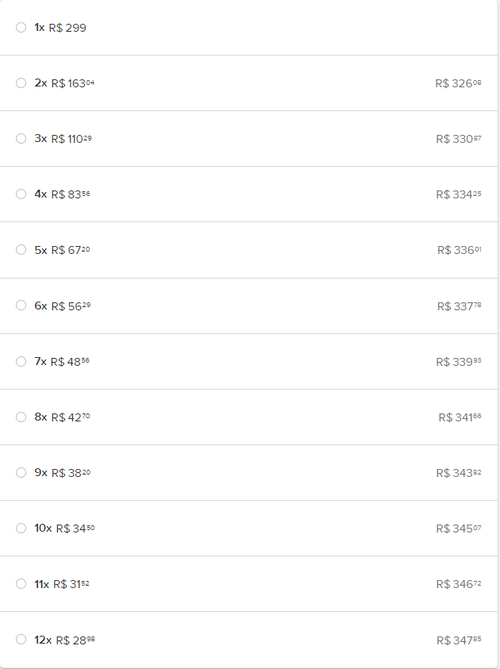Viewport: 500px width, 669px height.
Task: Click the R$ 330,87 total amount
Action: coord(459,139)
